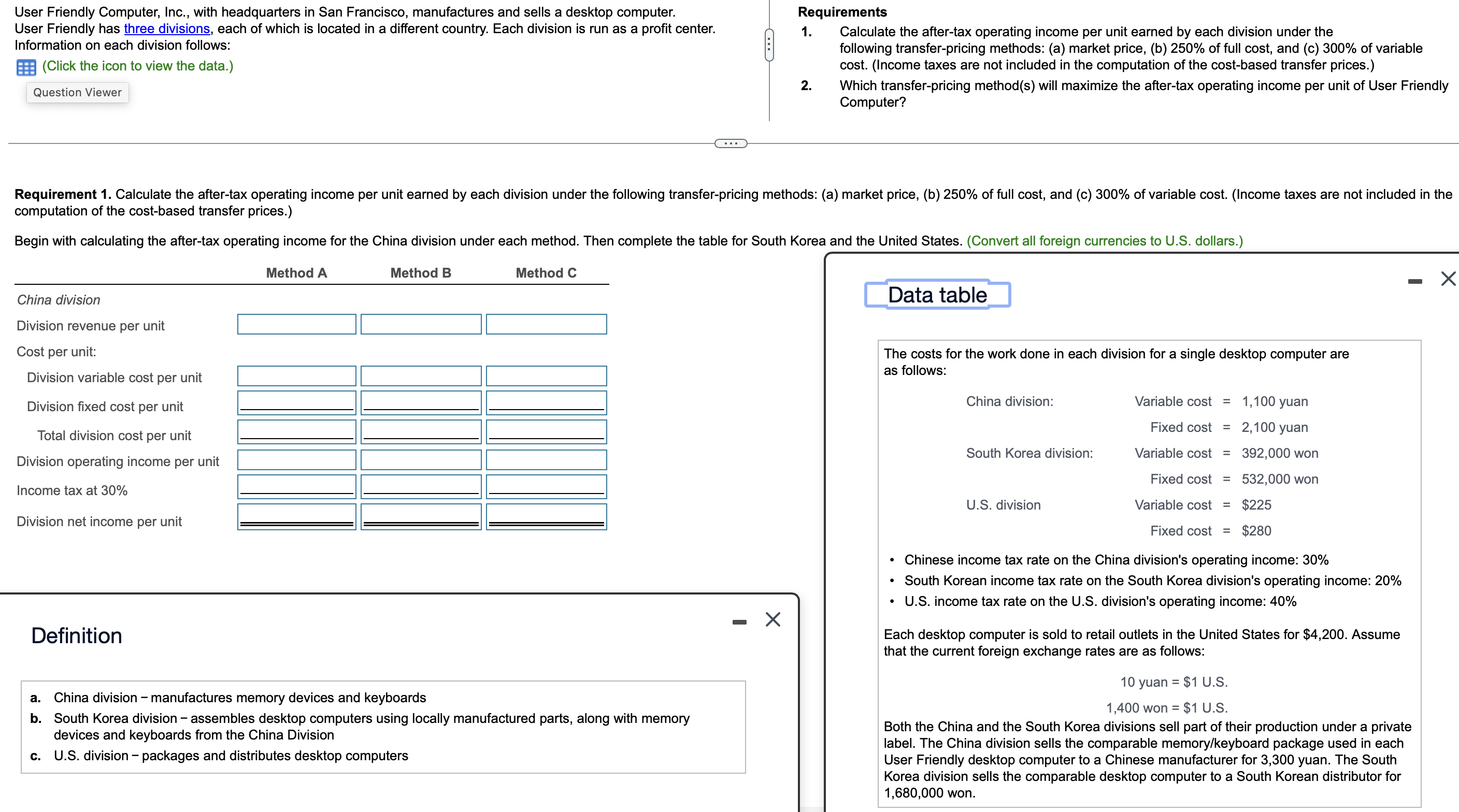Viewport: 1459px width, 812px height.
Task: Click Method A division revenue field
Action: (296, 325)
